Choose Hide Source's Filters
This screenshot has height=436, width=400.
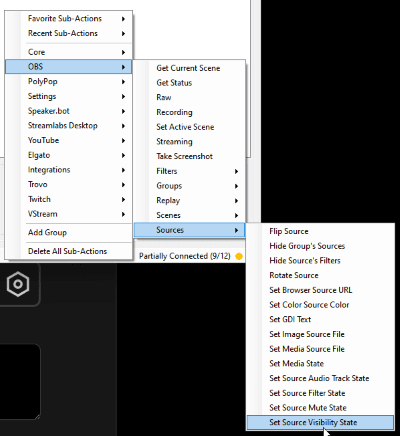click(x=320, y=261)
